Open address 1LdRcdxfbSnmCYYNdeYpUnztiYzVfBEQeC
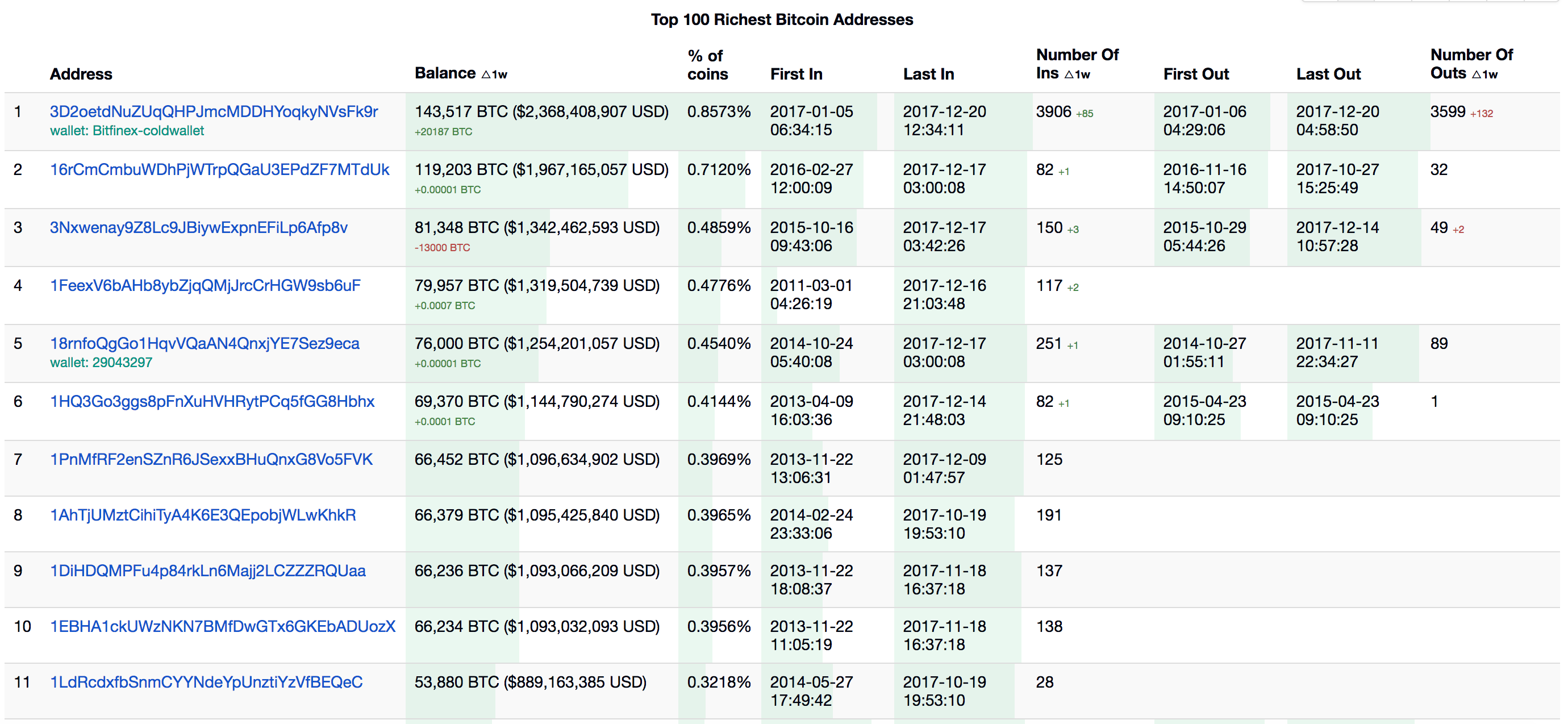Screen dimensions: 1568x724 pos(206,681)
